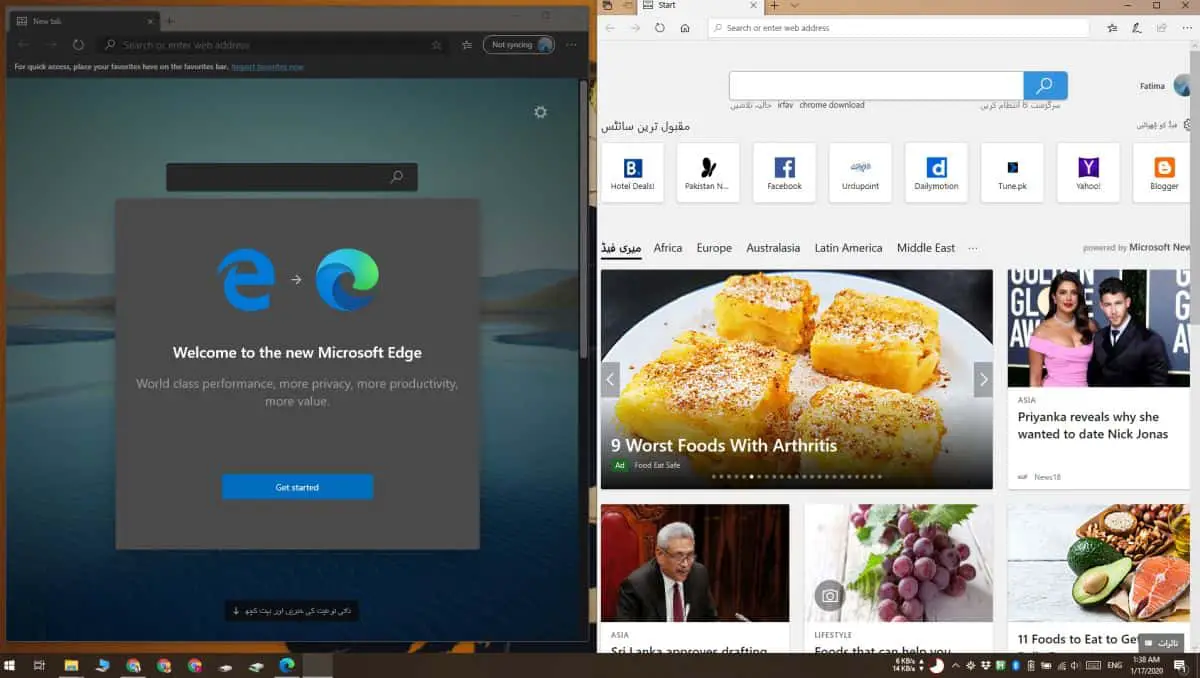Image resolution: width=1200 pixels, height=678 pixels.
Task: Open the grapes lifestyle gallery card
Action: click(x=898, y=578)
